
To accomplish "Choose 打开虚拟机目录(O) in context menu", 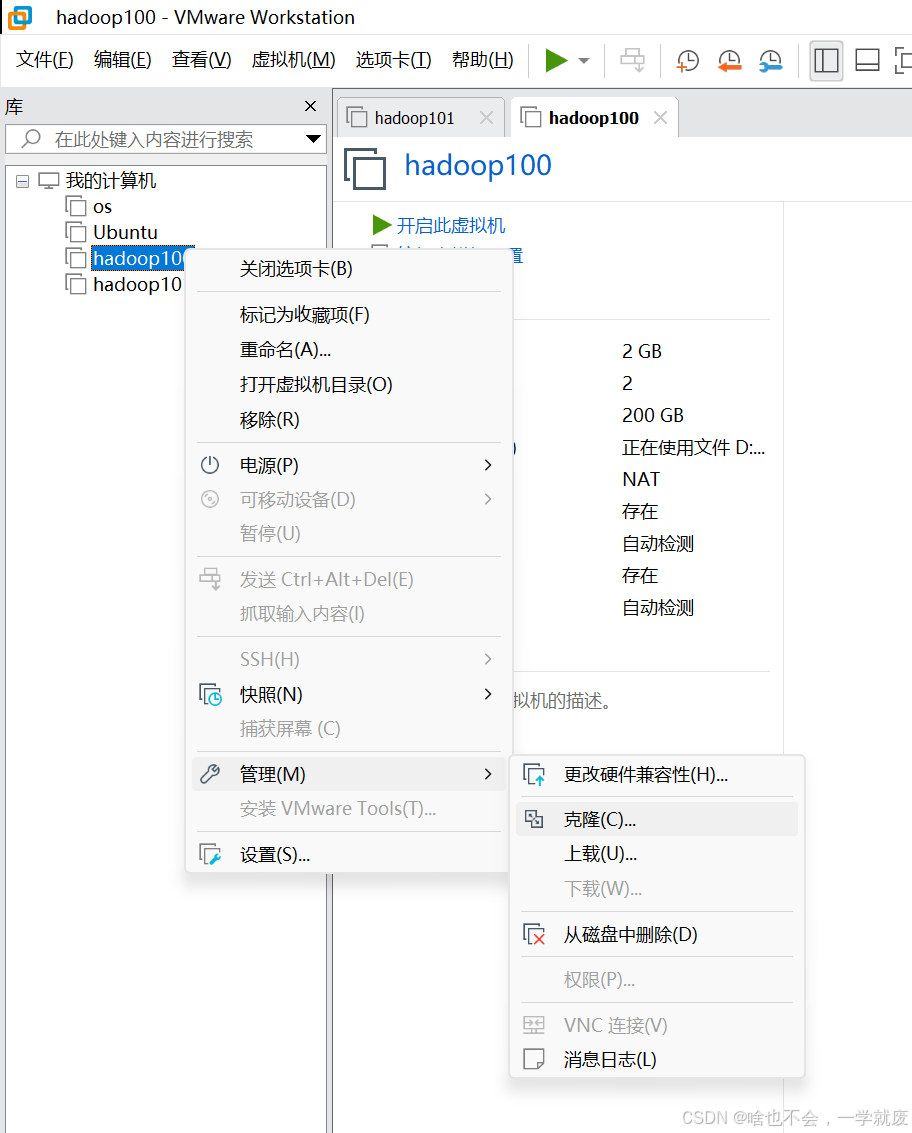I will click(348, 384).
